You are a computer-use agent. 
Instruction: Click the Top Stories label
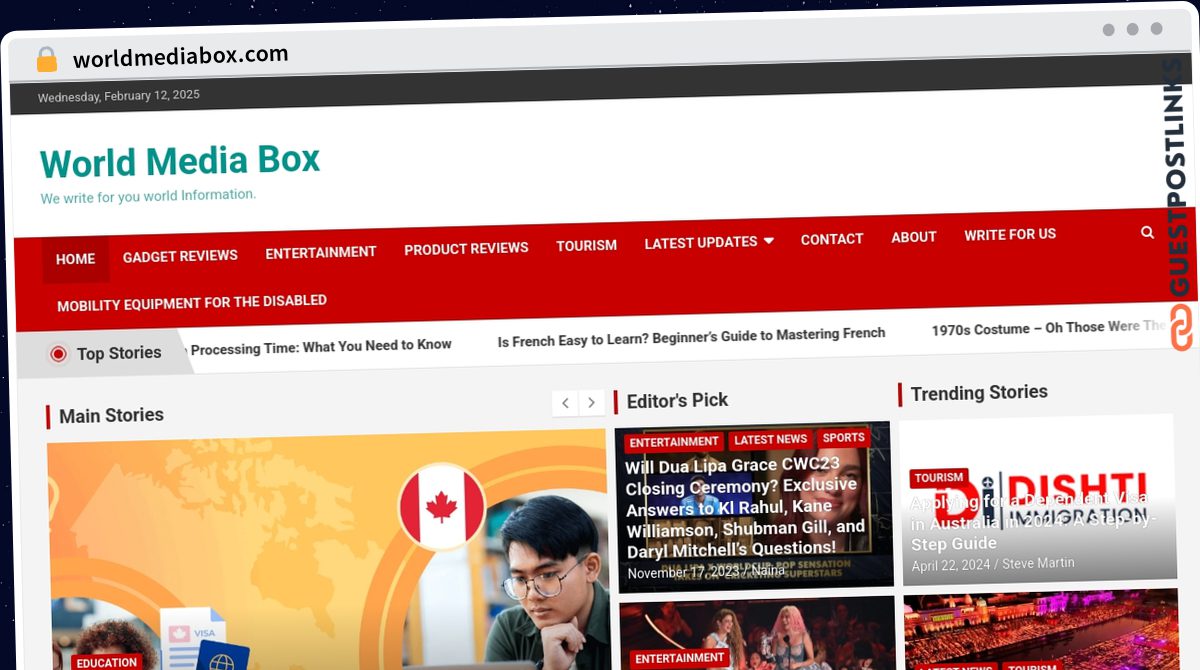tap(119, 353)
